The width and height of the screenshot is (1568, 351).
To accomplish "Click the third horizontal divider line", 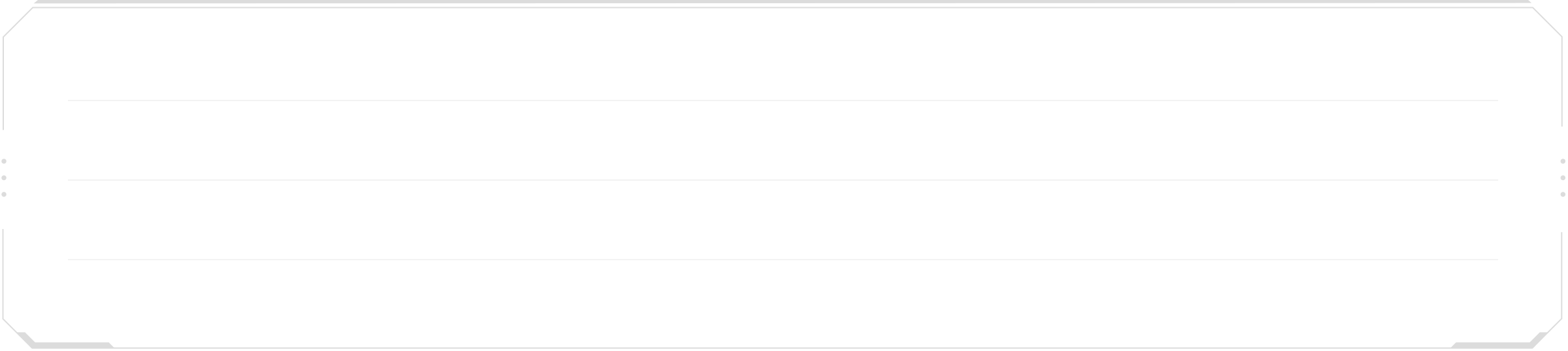I will [x=783, y=260].
